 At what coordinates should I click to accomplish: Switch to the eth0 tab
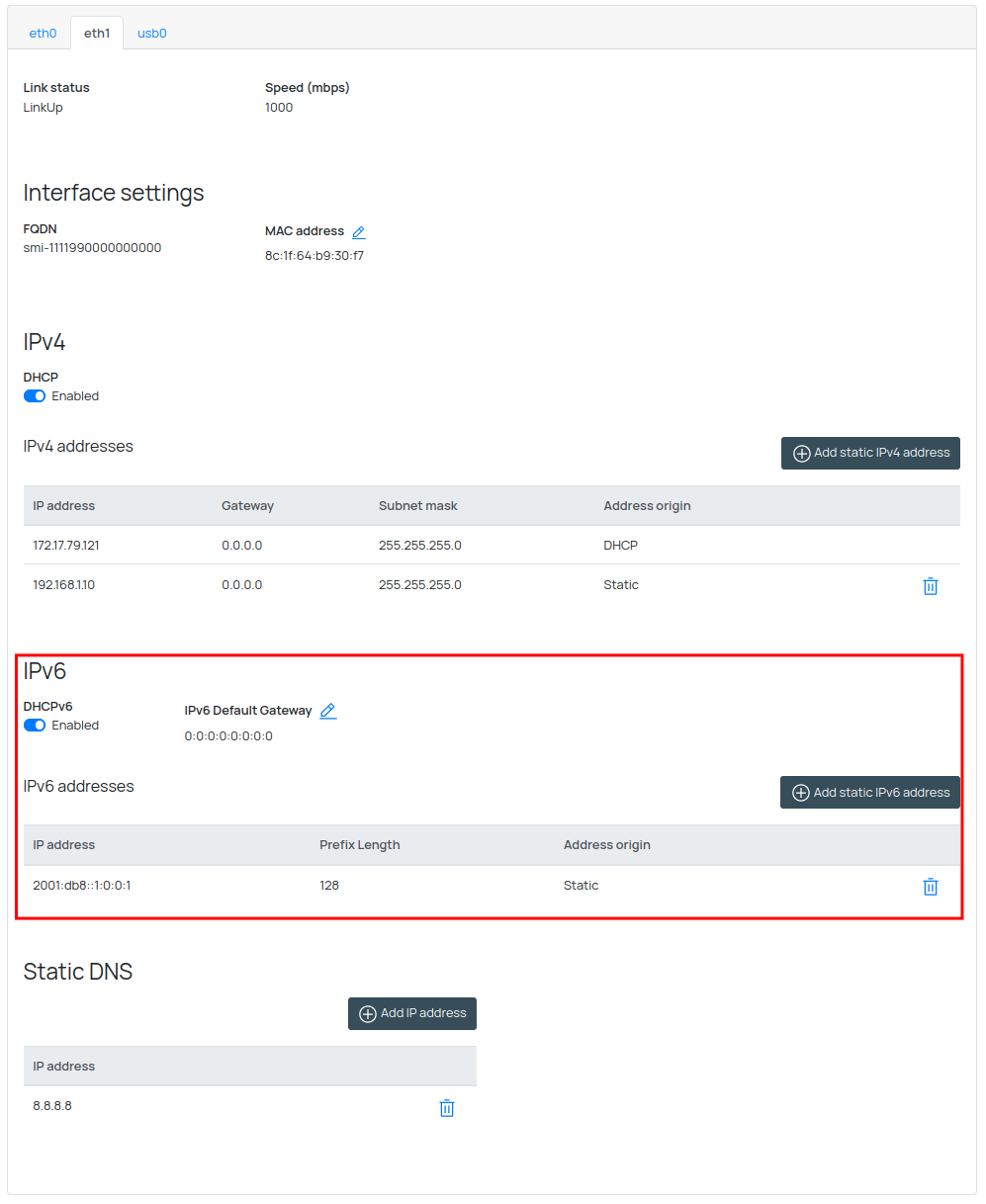pos(43,34)
